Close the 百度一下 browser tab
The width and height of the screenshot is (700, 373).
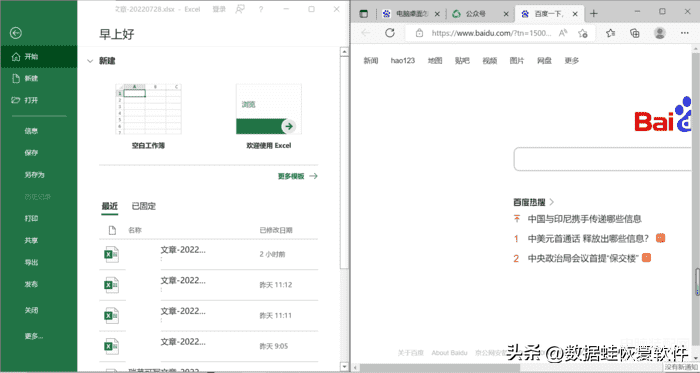[575, 14]
